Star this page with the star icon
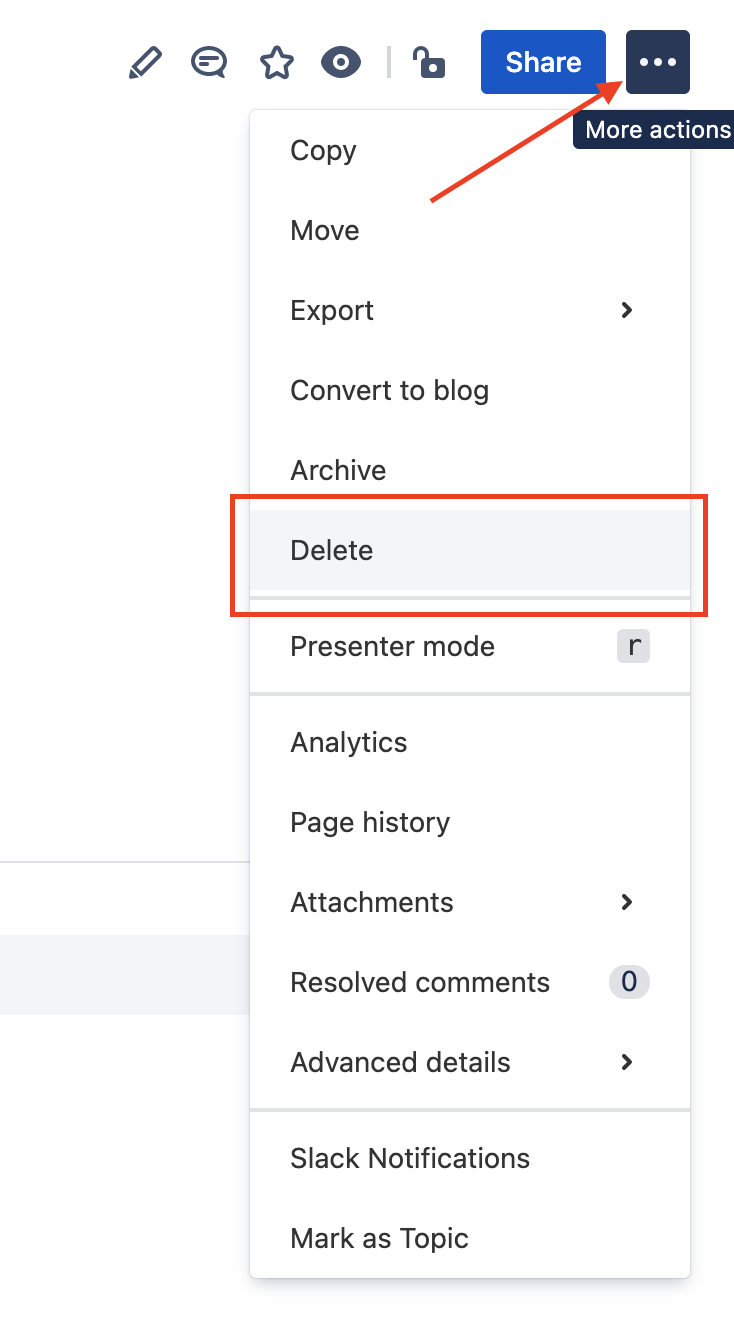 (x=277, y=63)
